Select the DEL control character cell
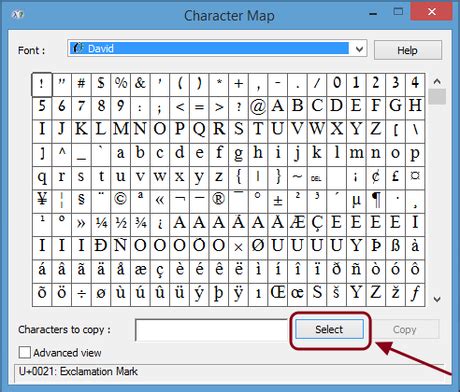This screenshot has width=460, height=392. (x=317, y=178)
